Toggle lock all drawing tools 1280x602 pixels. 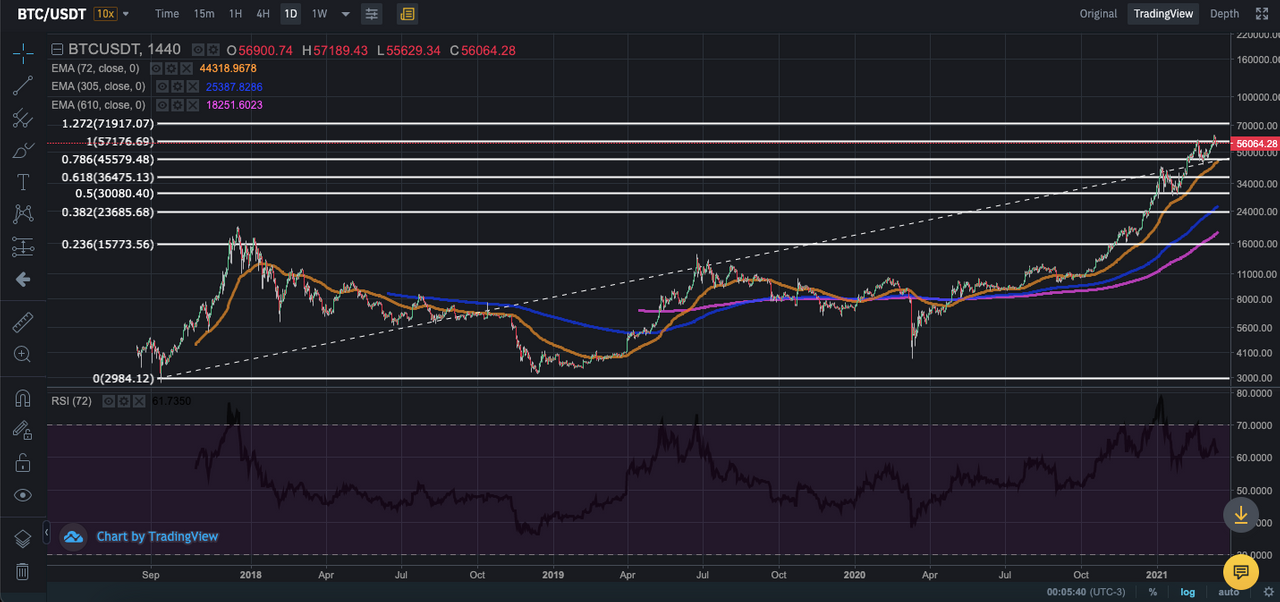coord(23,462)
